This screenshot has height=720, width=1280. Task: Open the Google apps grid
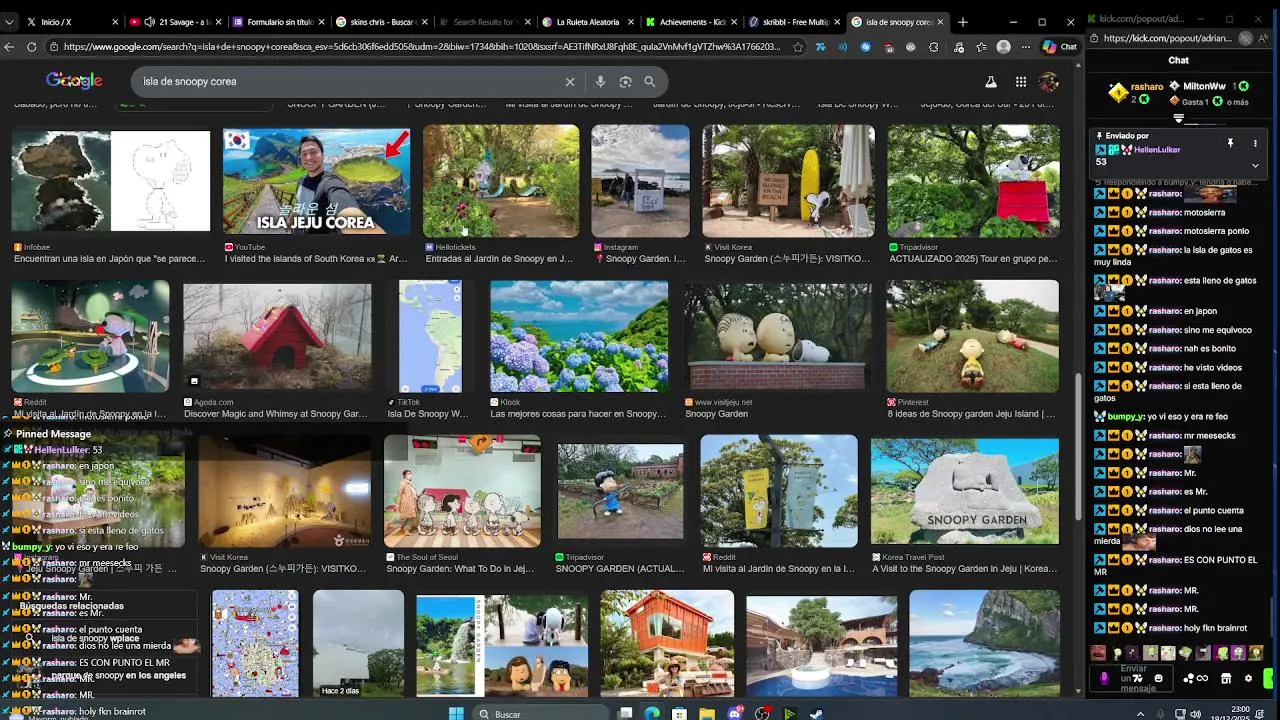click(1020, 82)
